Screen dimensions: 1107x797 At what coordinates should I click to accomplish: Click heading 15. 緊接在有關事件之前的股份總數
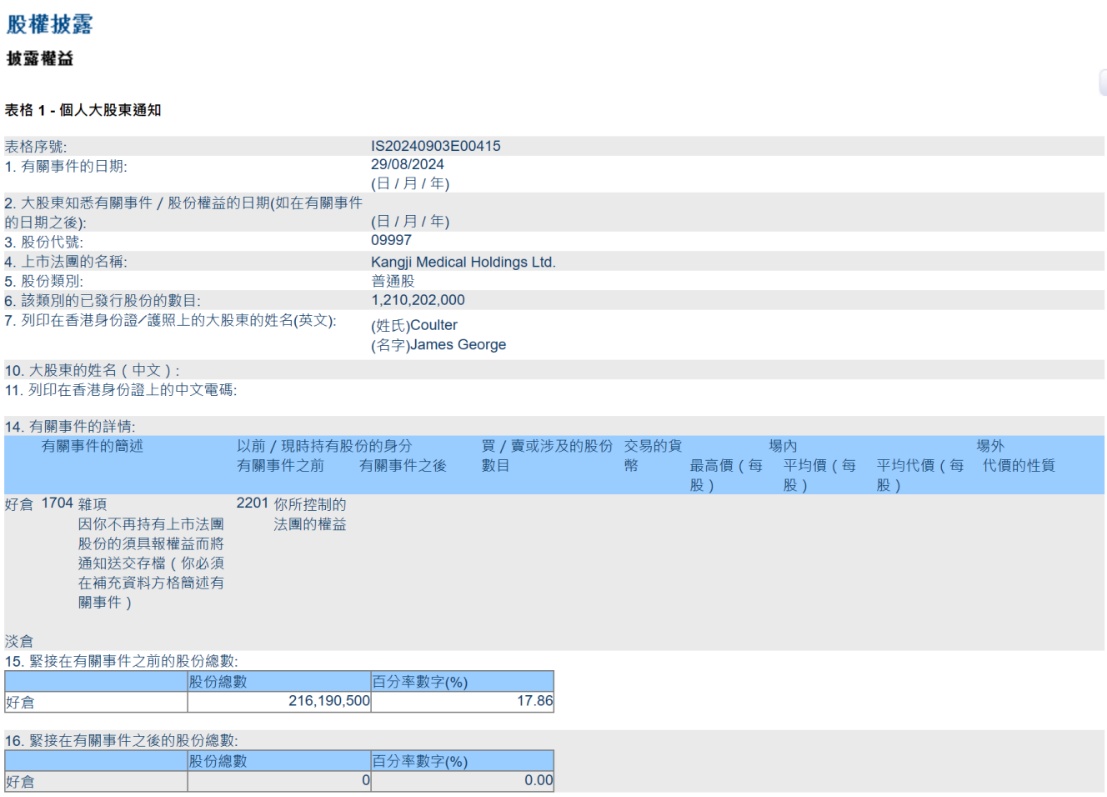[121, 661]
